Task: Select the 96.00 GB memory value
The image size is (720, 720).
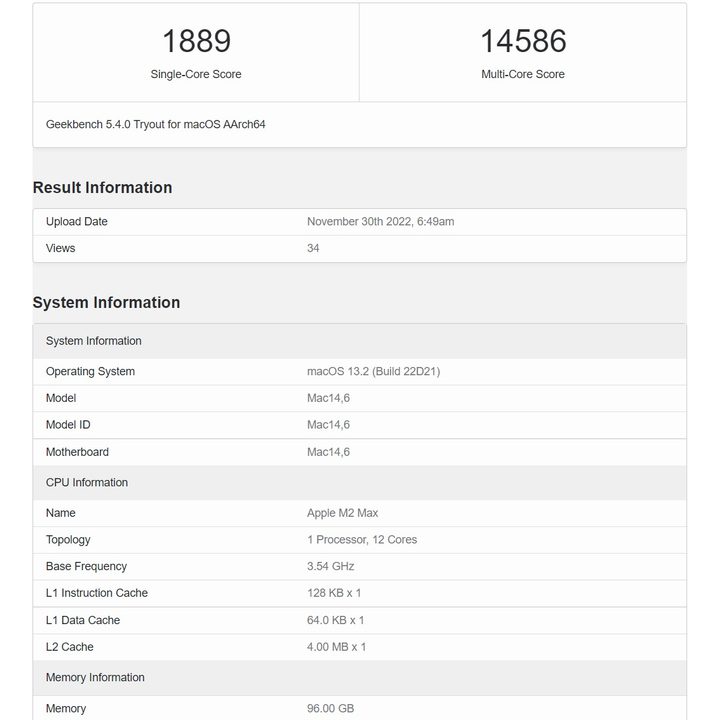Action: [x=331, y=709]
